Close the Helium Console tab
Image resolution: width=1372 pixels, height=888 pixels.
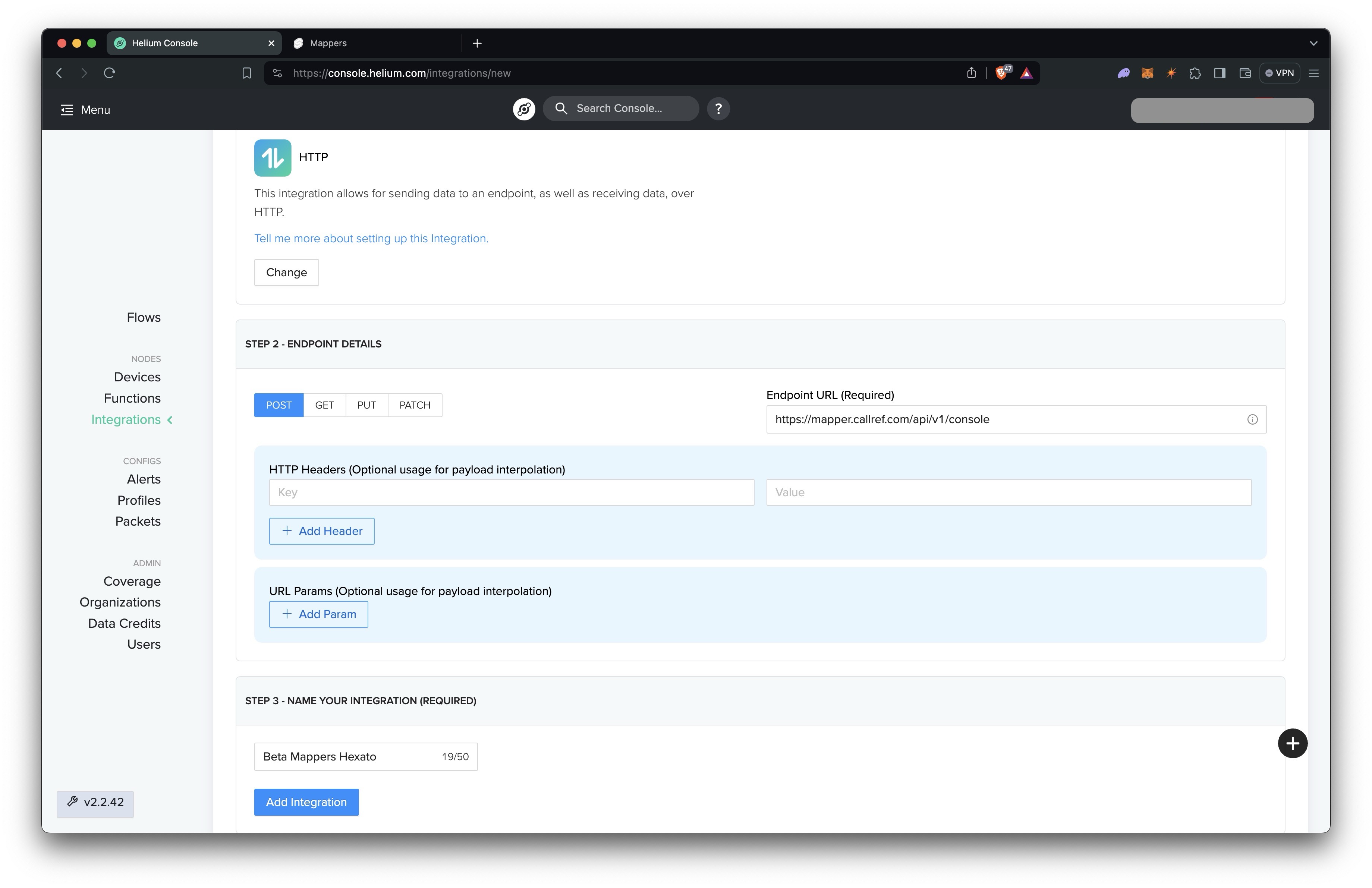271,43
